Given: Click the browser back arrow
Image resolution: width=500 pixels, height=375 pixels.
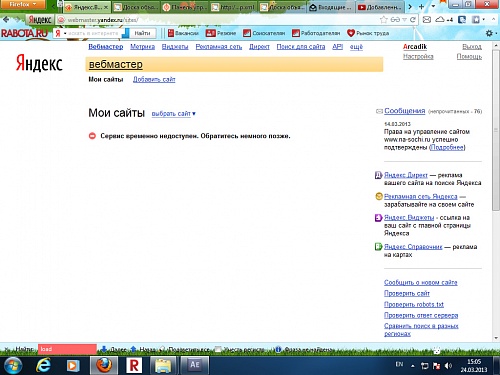Looking at the screenshot, I should [x=6, y=20].
